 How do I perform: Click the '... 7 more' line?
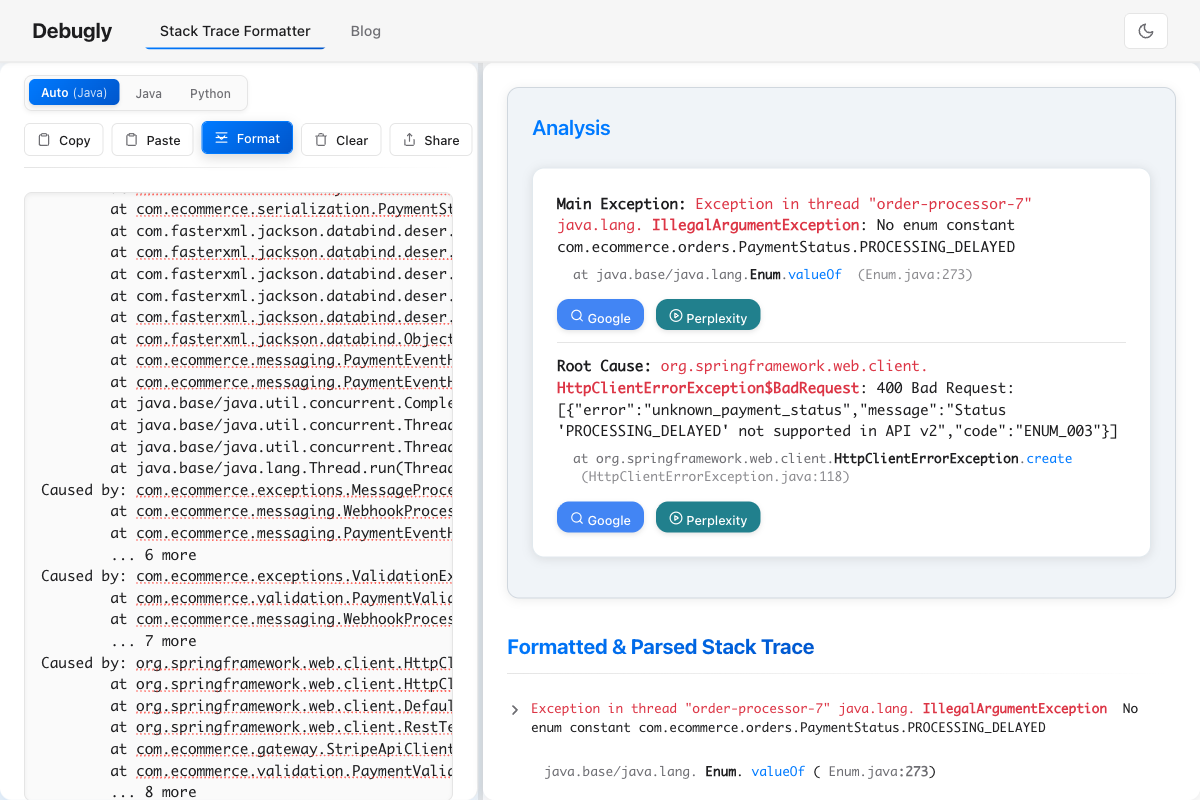(x=154, y=641)
